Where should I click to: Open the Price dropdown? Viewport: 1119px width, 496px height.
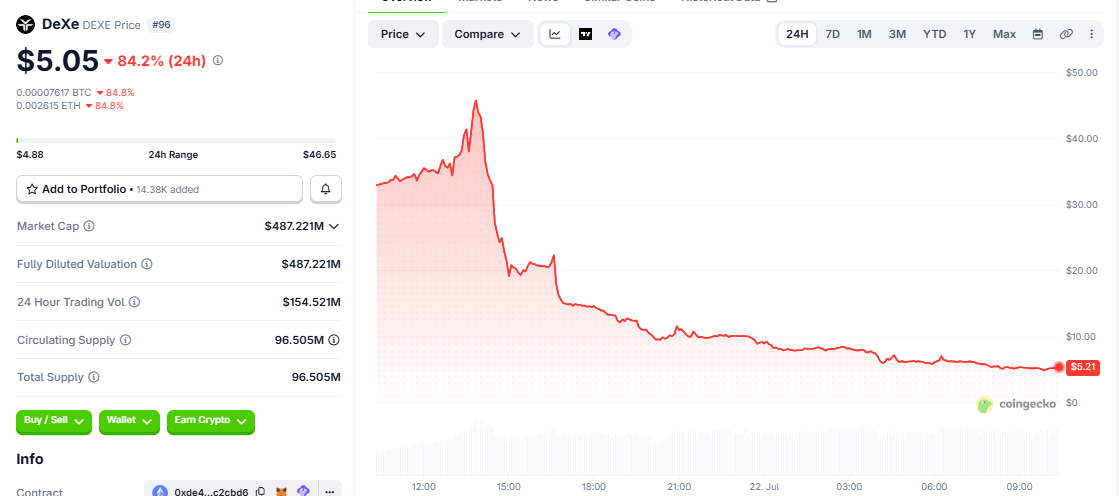tap(403, 34)
